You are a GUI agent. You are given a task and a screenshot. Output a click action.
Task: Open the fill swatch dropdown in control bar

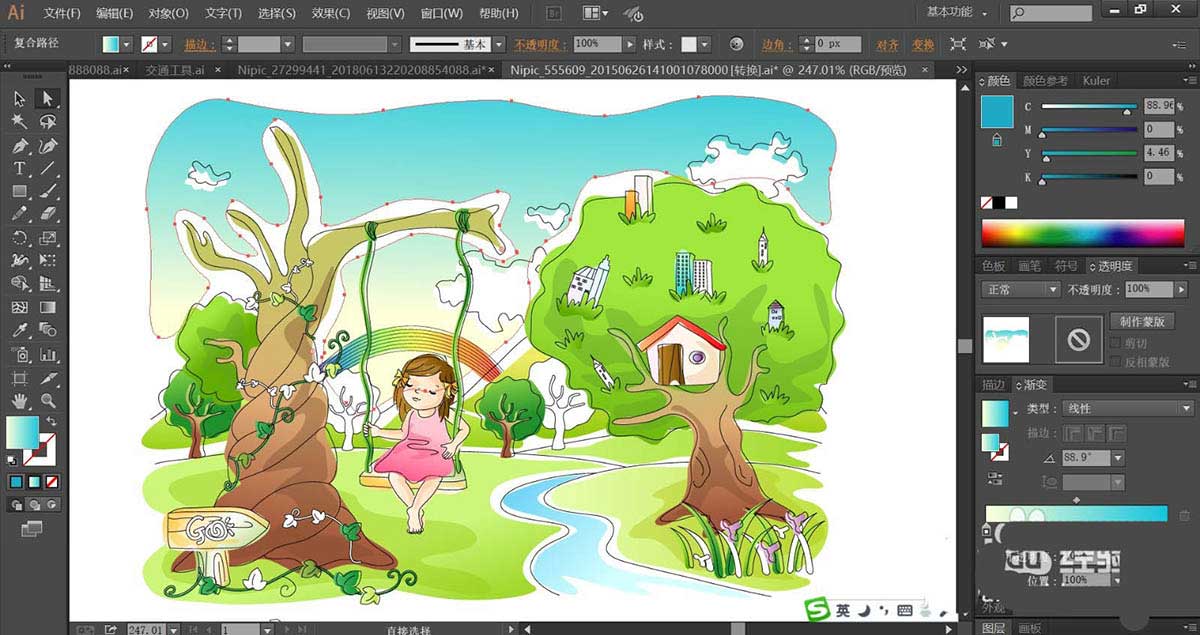pos(126,44)
